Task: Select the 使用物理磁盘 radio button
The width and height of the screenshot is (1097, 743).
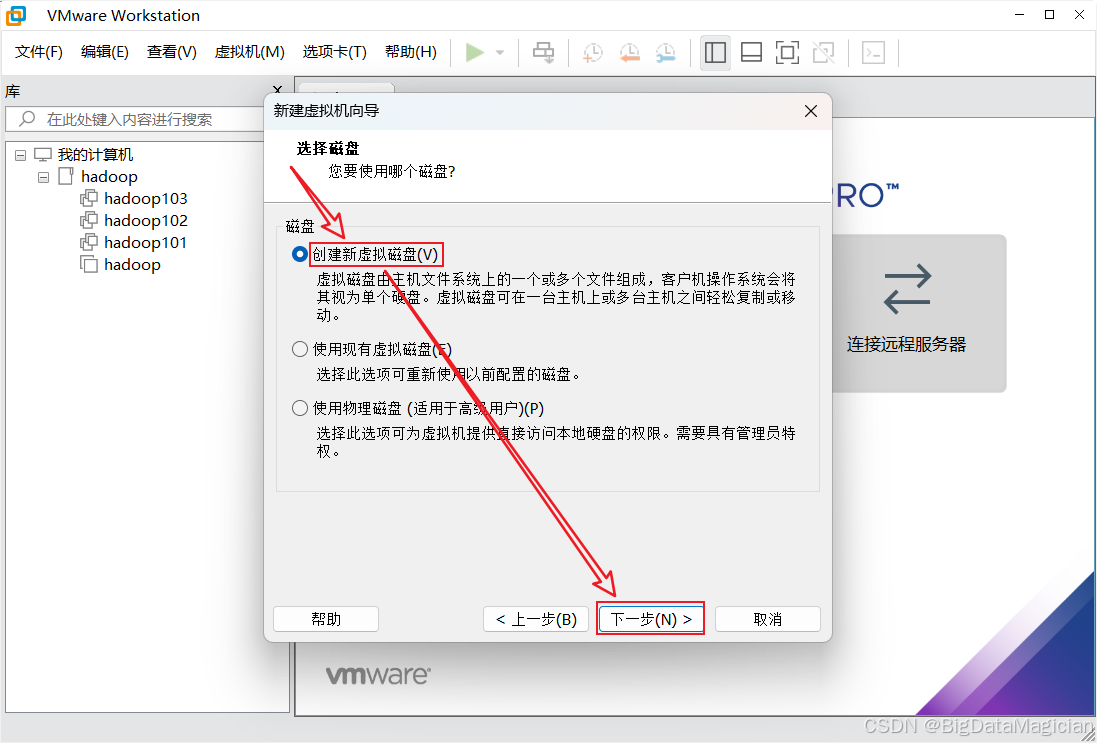Action: 299,408
